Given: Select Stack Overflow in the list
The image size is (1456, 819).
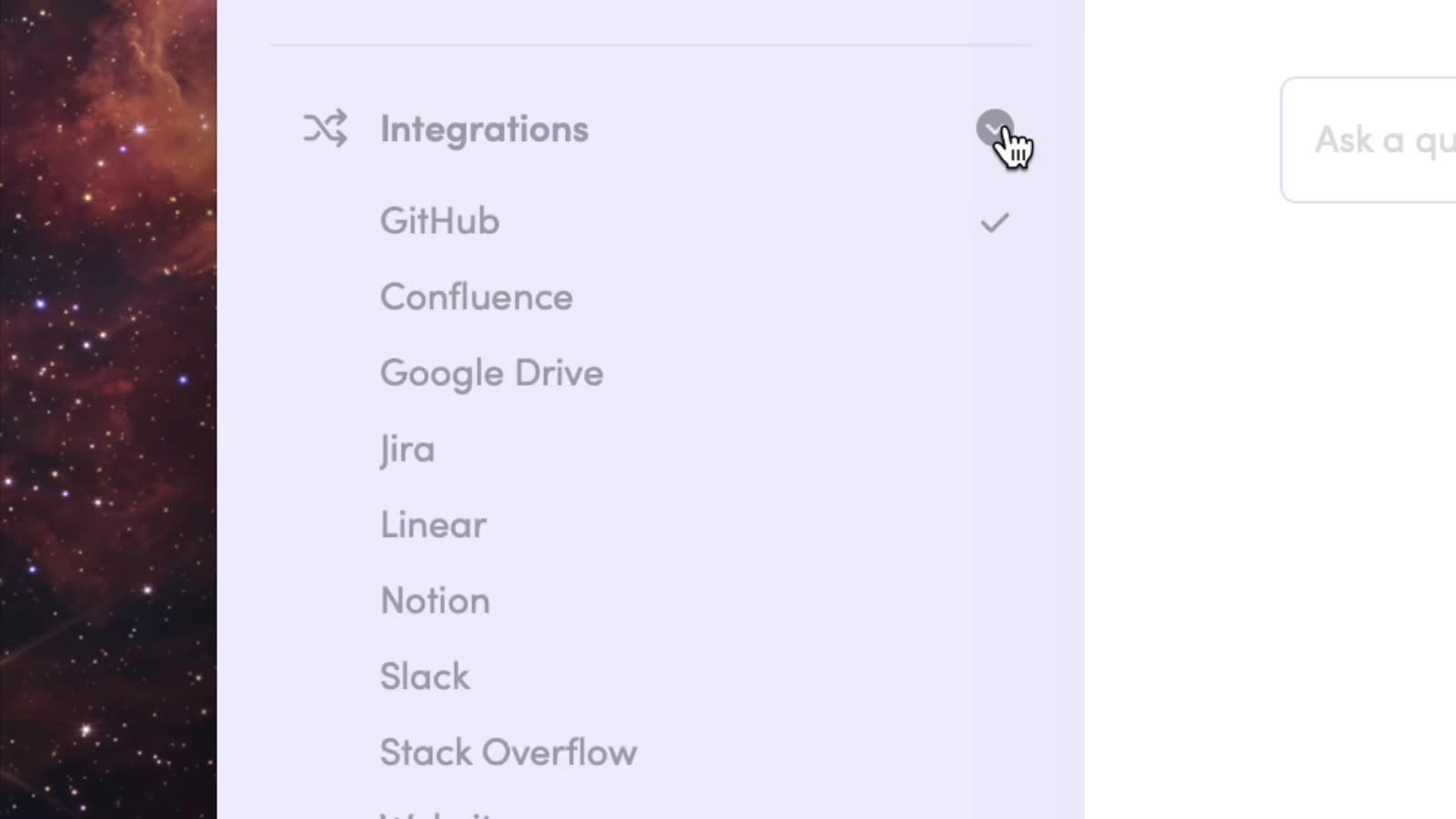Looking at the screenshot, I should tap(508, 753).
